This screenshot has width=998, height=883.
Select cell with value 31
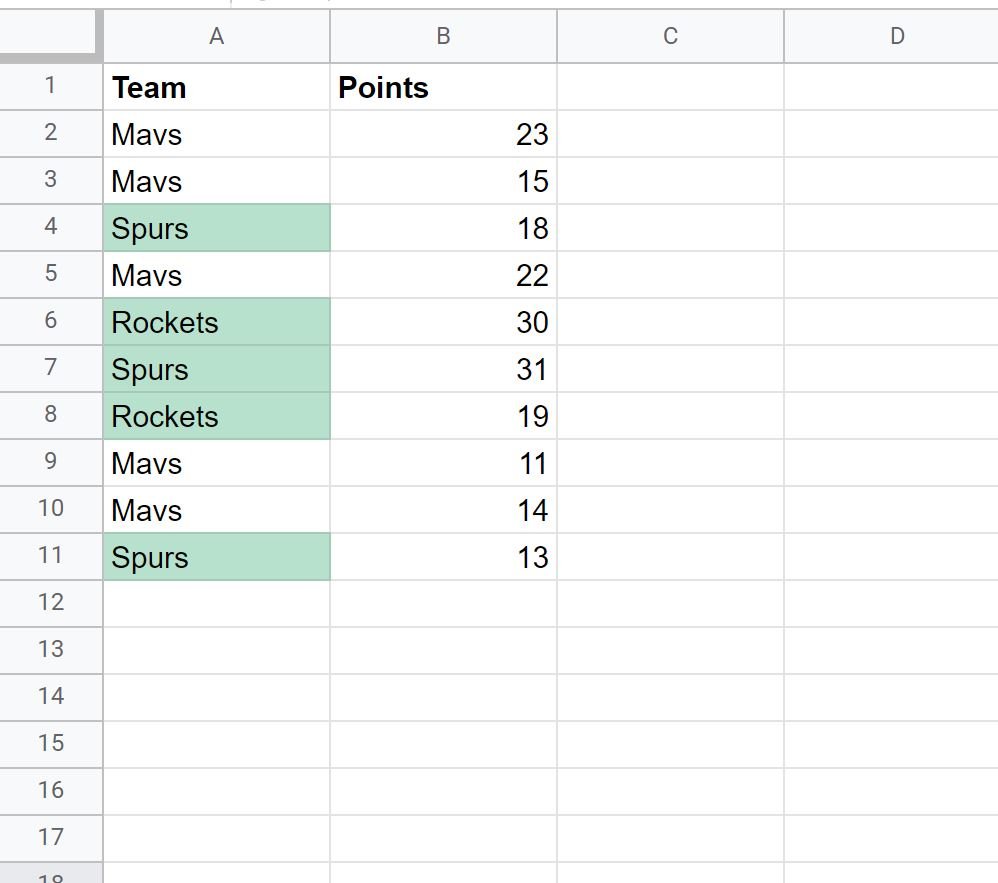point(444,369)
